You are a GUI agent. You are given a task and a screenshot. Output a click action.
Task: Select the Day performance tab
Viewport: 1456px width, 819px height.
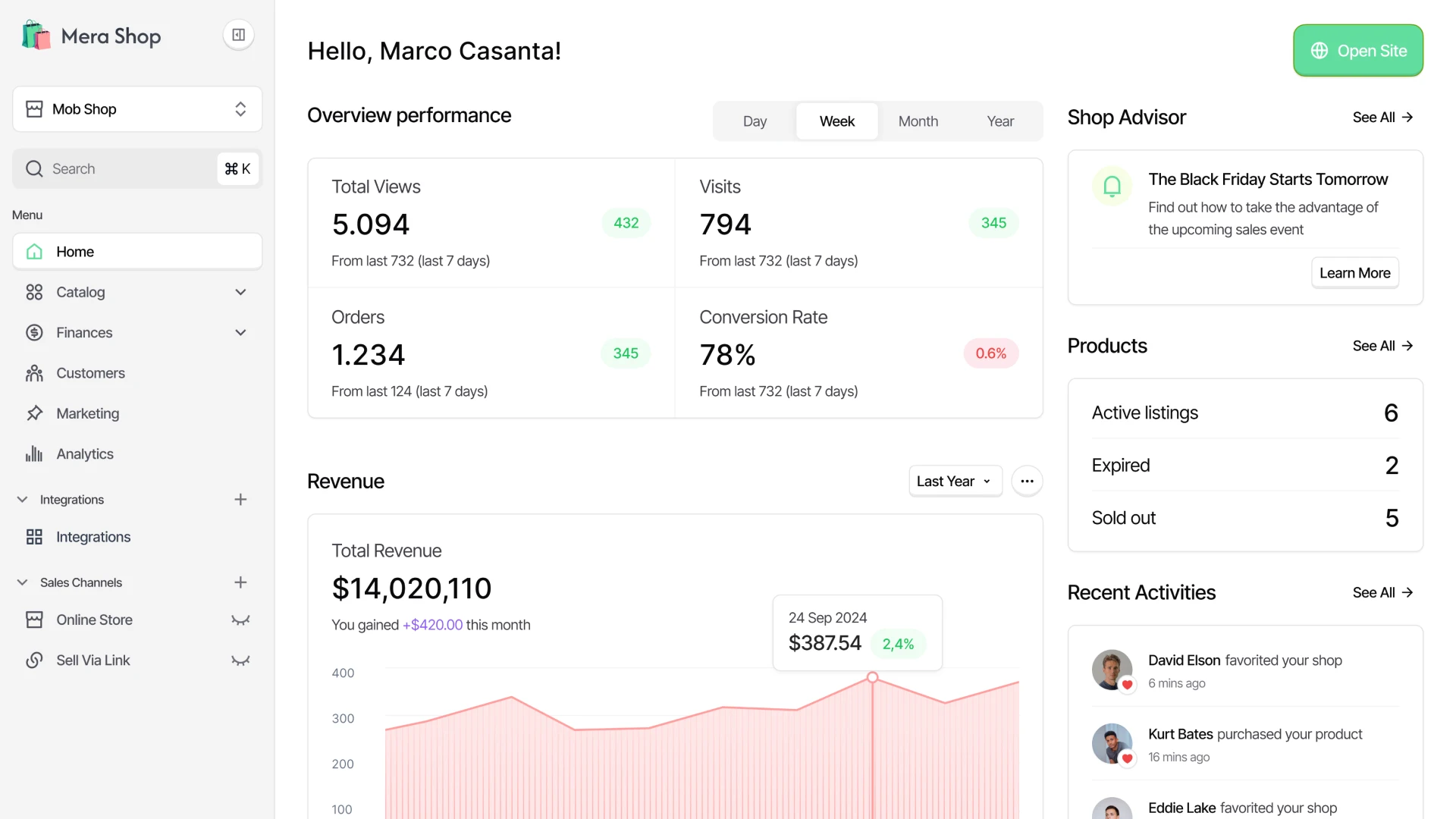(x=754, y=121)
